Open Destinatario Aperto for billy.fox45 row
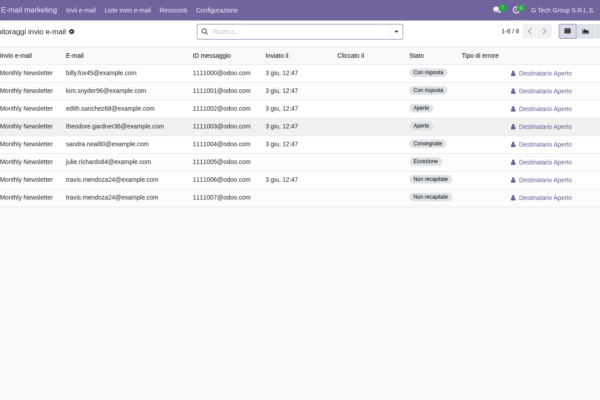Image resolution: width=600 pixels, height=400 pixels. [541, 73]
